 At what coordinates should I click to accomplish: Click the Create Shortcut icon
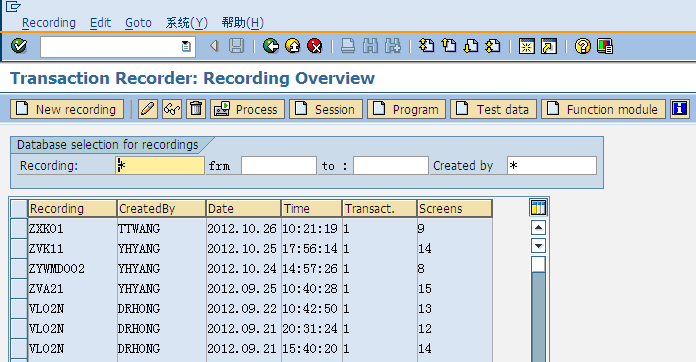[549, 46]
